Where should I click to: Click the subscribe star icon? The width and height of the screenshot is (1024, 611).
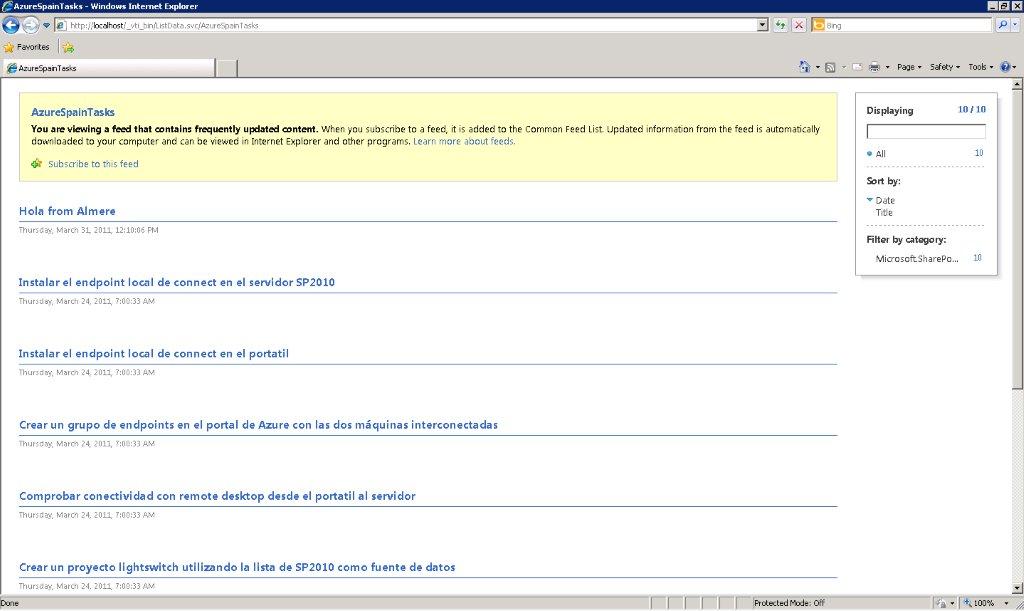click(37, 163)
